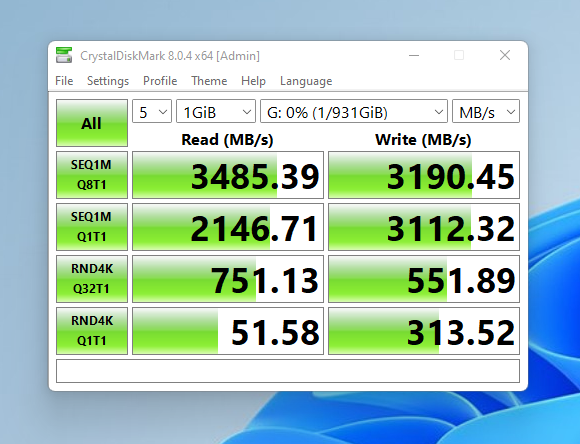Open the Theme menu

point(209,81)
